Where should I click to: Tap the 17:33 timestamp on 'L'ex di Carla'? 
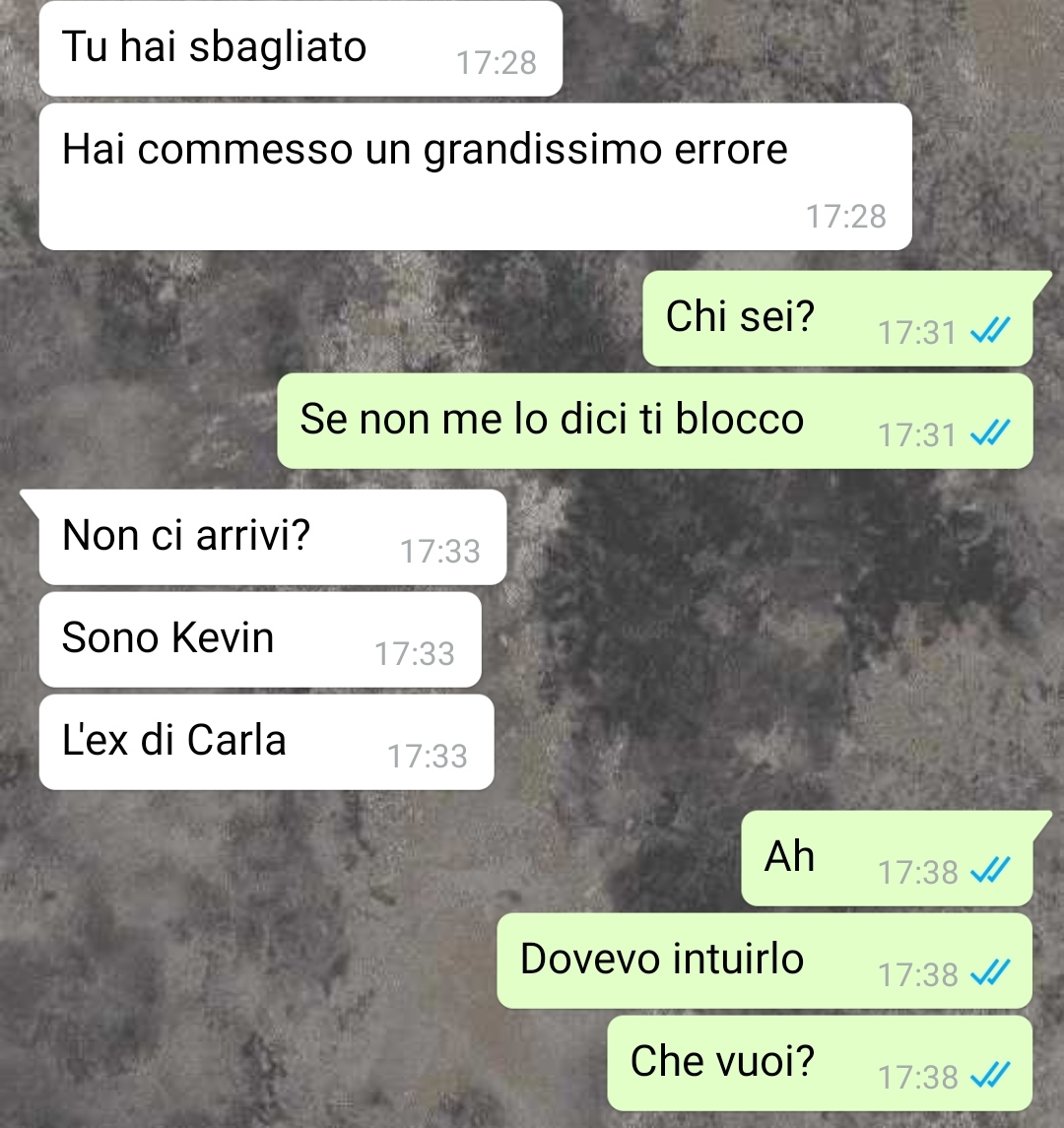point(428,757)
